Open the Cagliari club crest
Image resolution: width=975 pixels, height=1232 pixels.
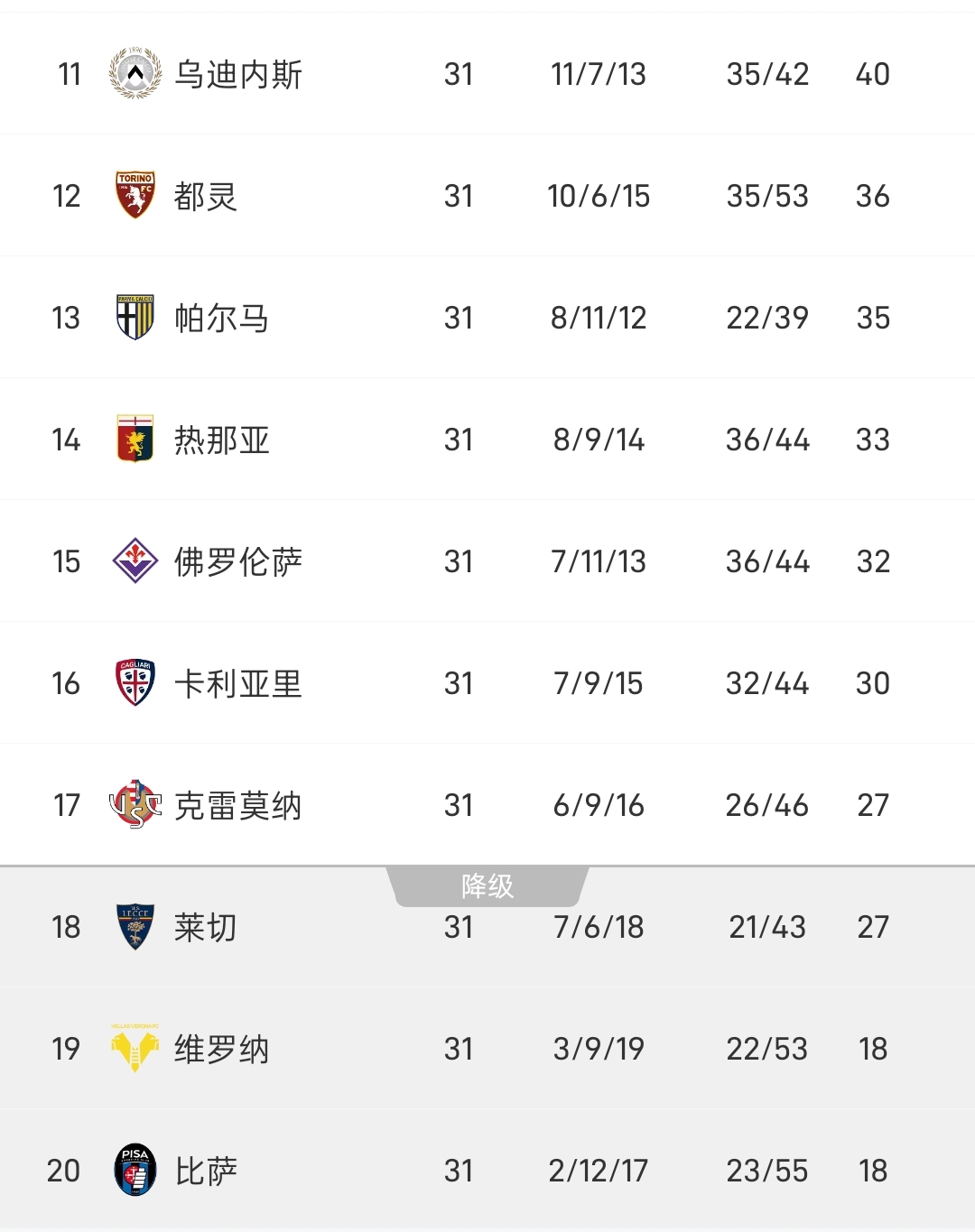tap(135, 682)
